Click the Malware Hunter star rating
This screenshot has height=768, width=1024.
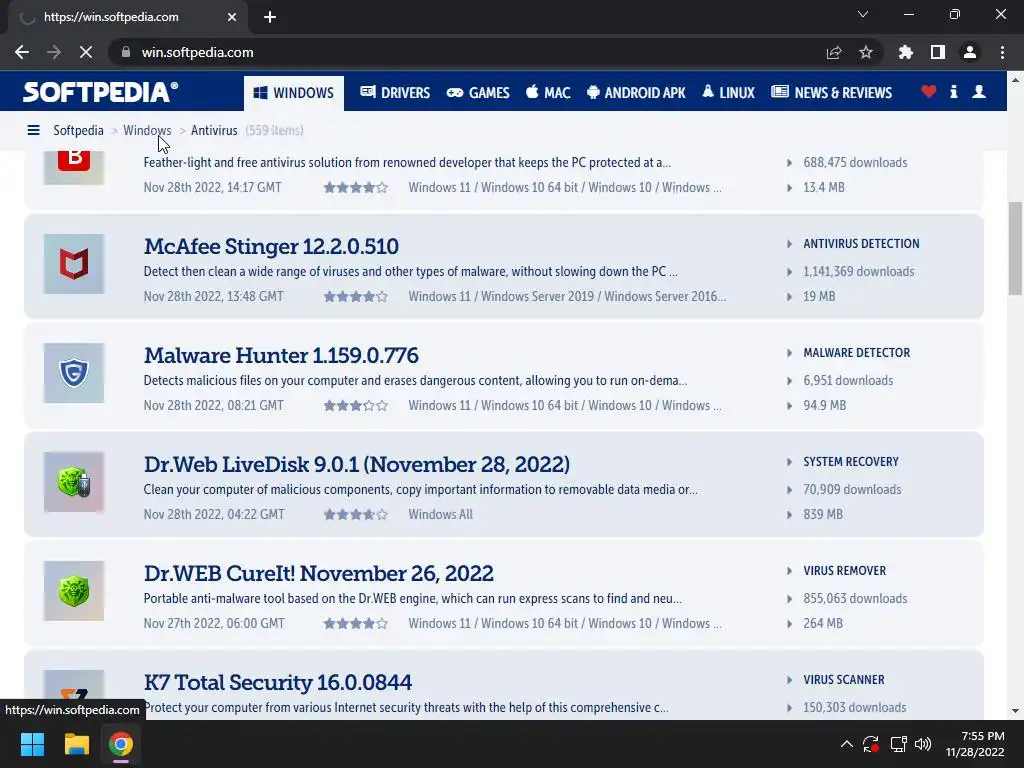coord(356,406)
